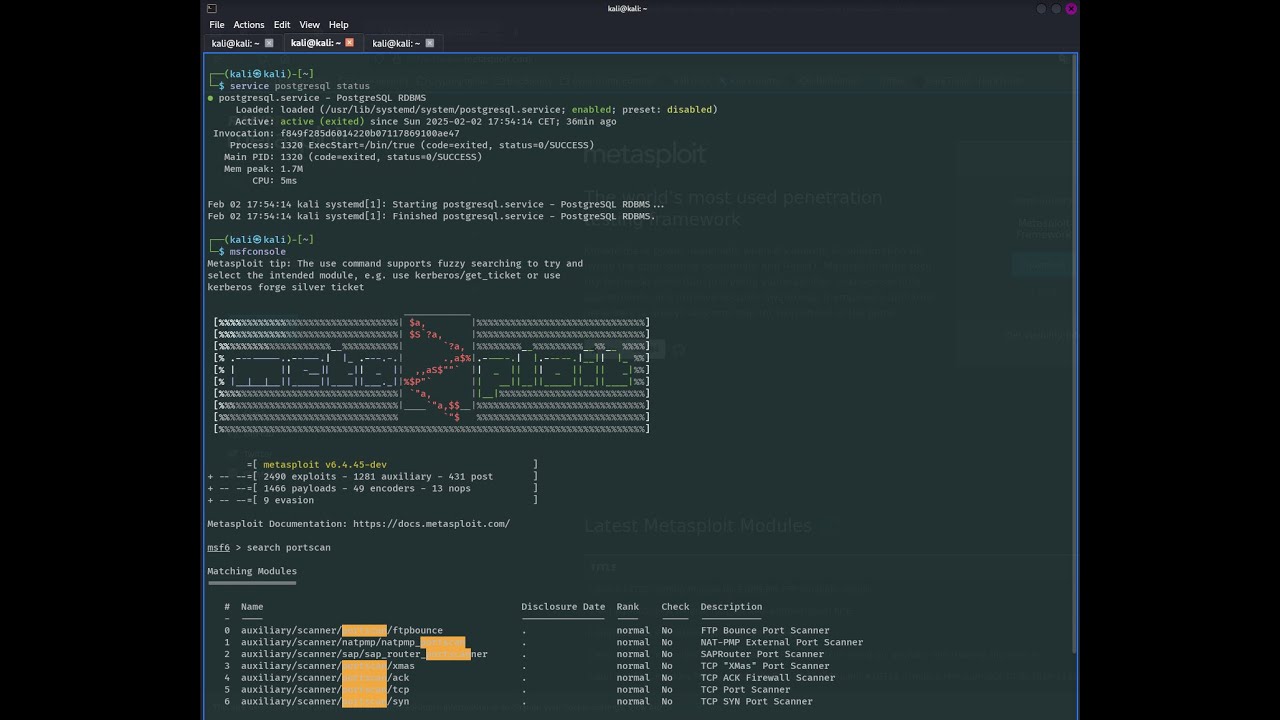Close the active middle terminal tab
Image resolution: width=1280 pixels, height=720 pixels.
349,43
